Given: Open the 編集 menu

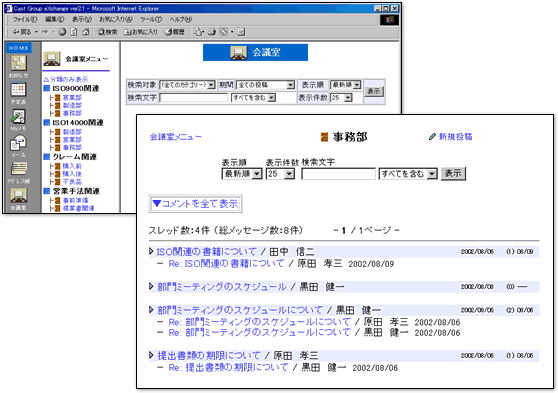Looking at the screenshot, I should [x=54, y=19].
